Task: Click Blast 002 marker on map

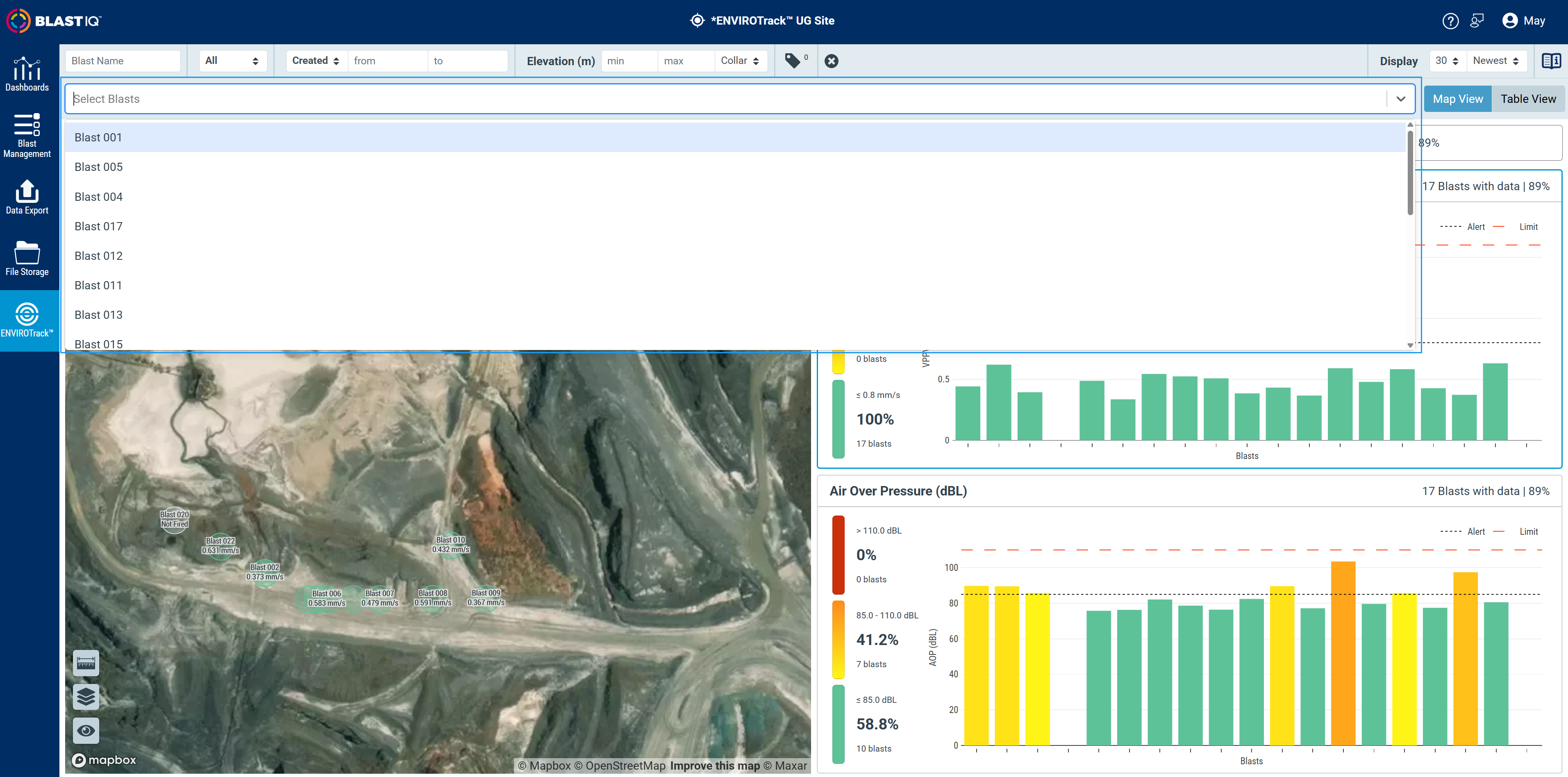Action: (265, 572)
